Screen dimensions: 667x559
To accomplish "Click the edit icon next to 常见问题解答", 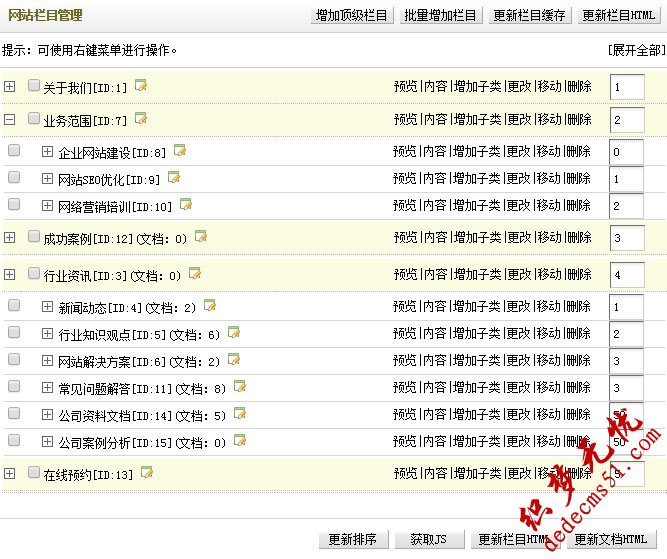I will tap(240, 386).
